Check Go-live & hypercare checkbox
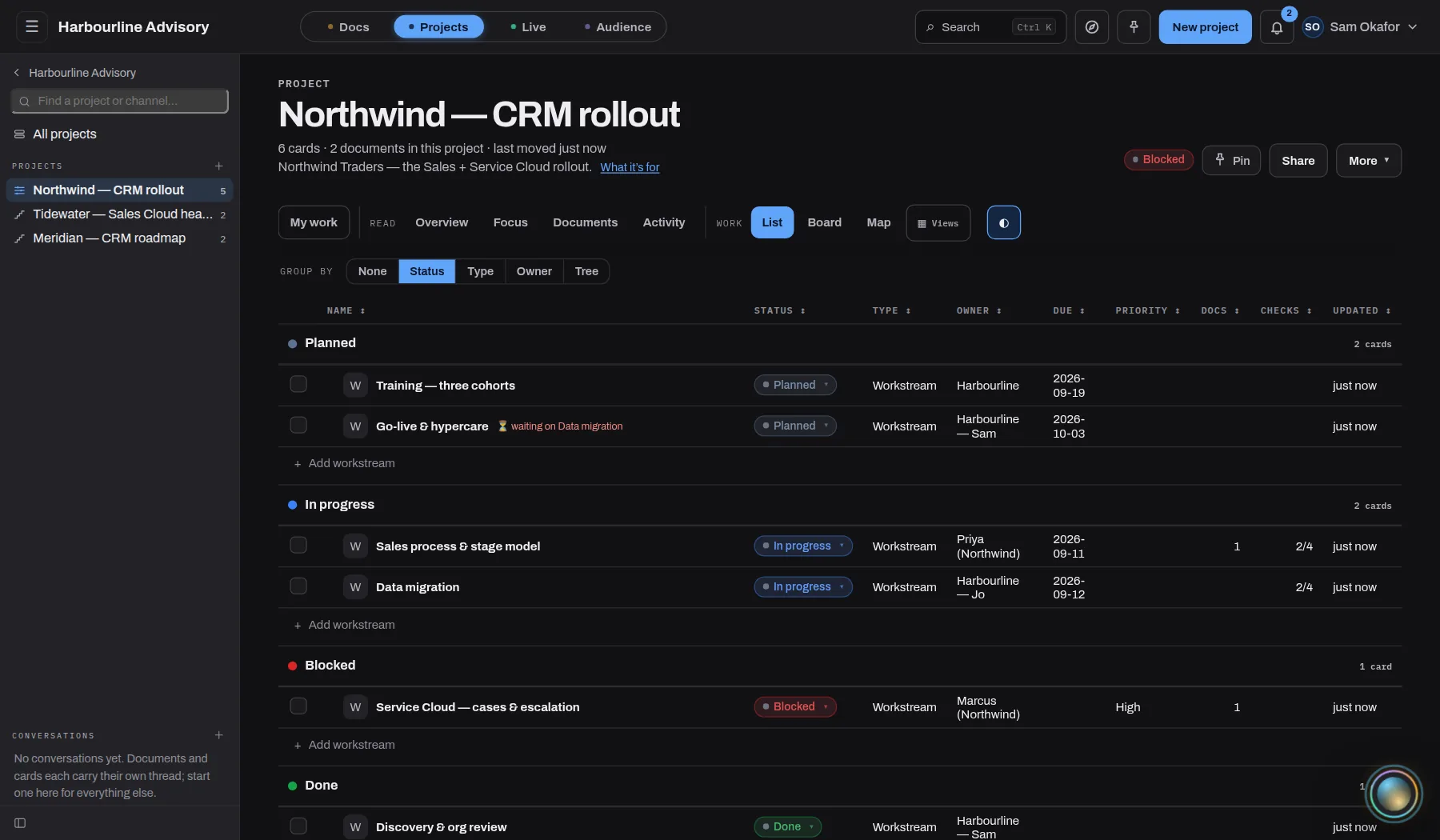Screen dimensions: 1440x840 click(298, 426)
